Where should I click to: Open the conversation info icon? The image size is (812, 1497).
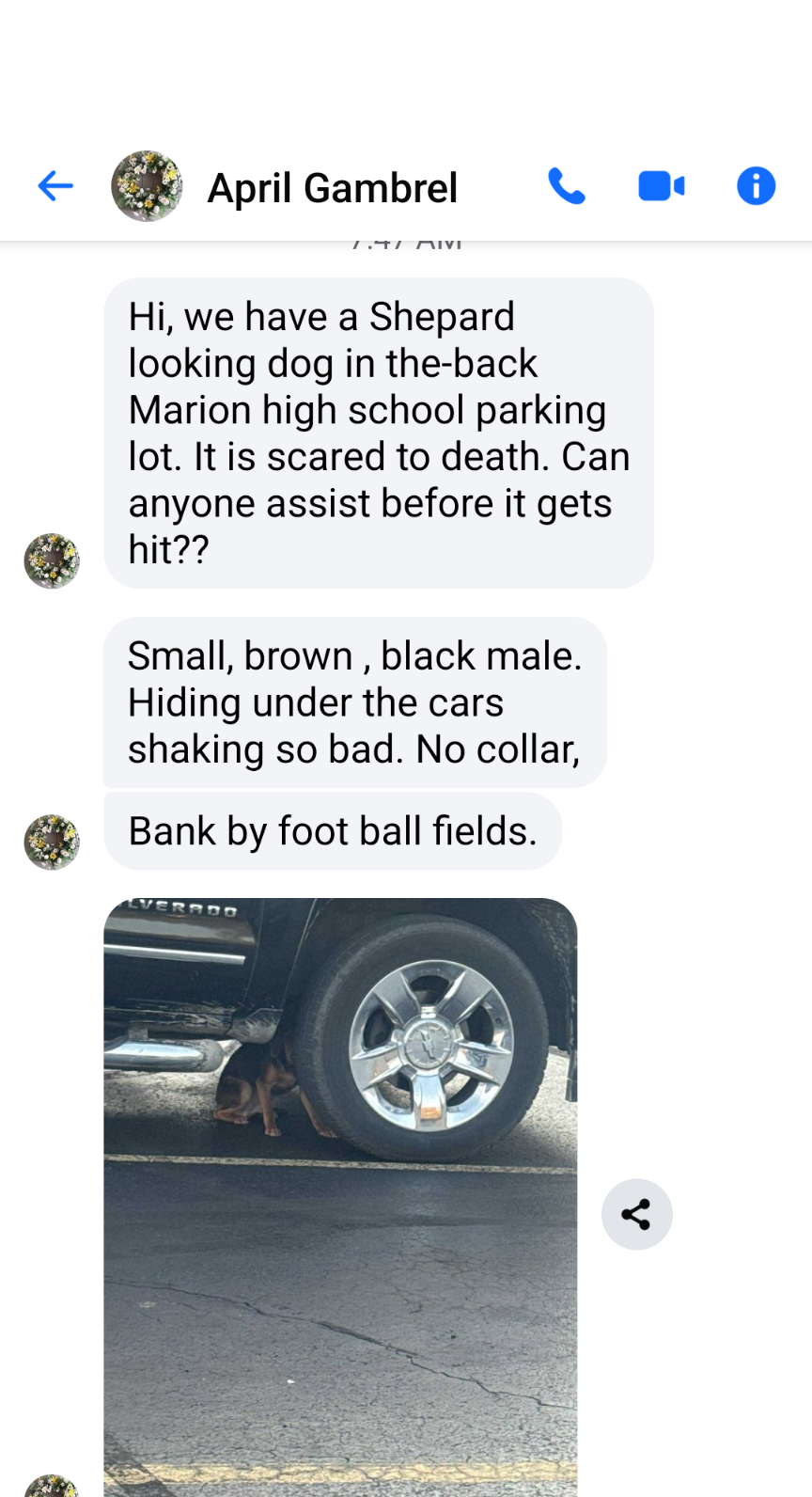click(x=756, y=186)
